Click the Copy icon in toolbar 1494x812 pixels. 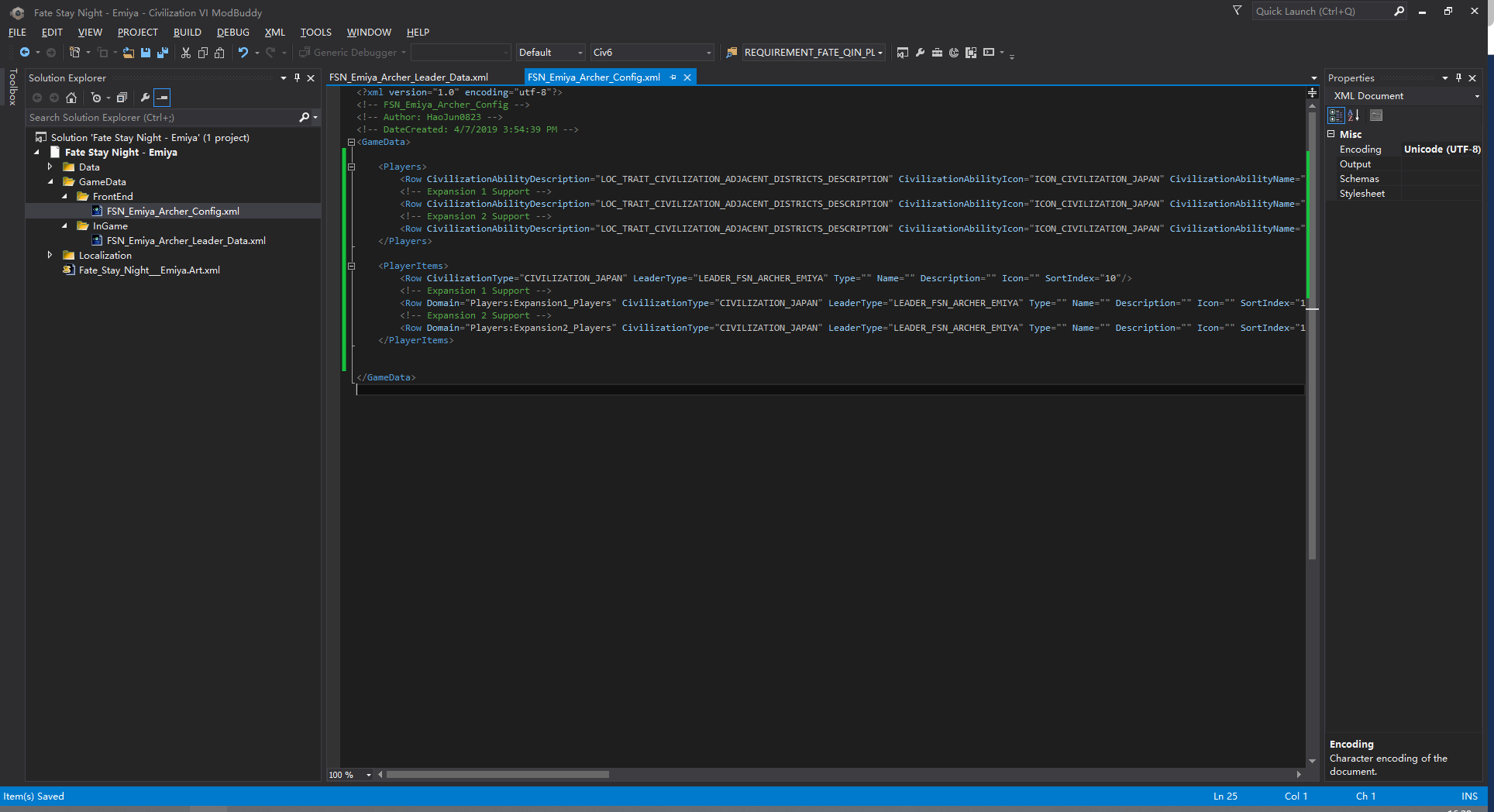[203, 53]
